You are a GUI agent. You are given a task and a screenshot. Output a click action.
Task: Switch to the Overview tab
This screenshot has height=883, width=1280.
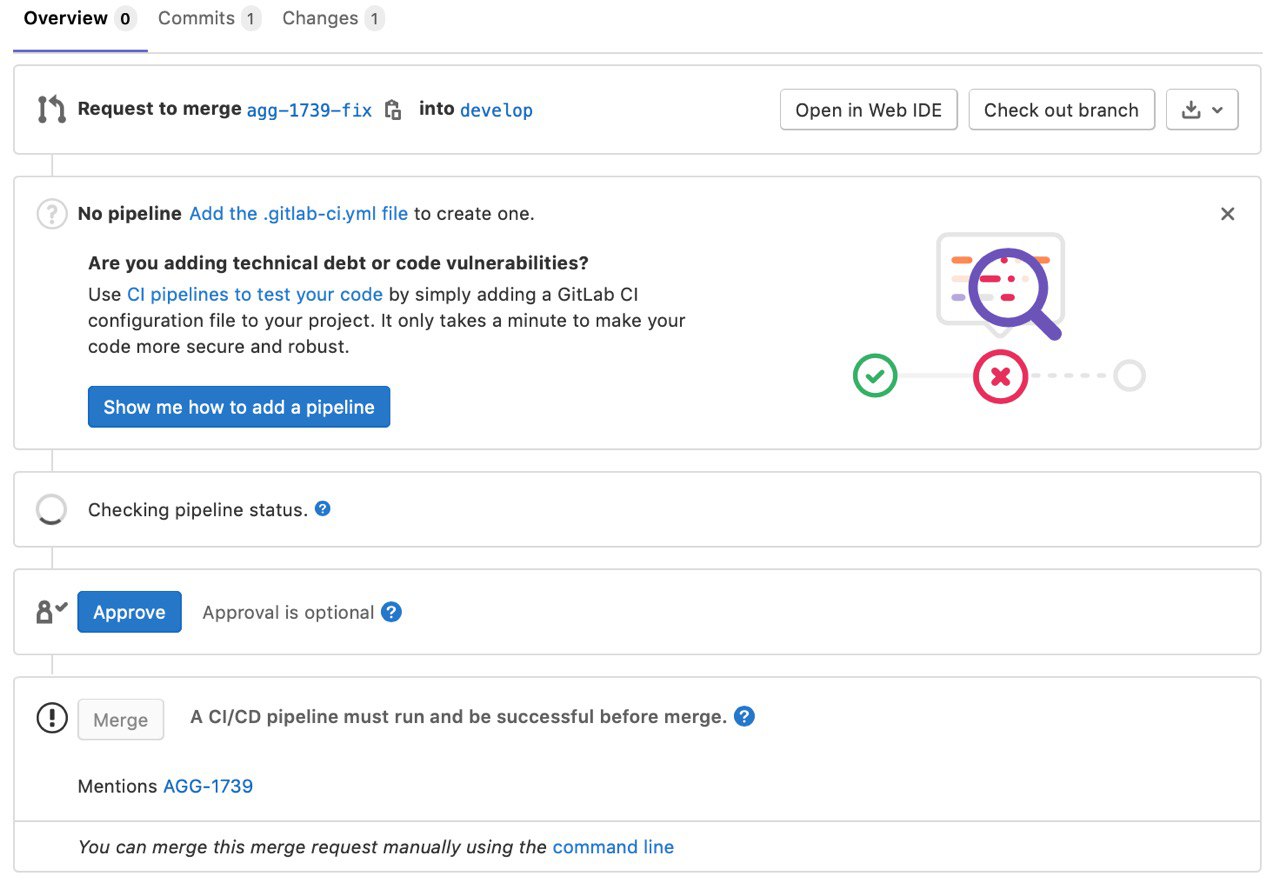(80, 19)
